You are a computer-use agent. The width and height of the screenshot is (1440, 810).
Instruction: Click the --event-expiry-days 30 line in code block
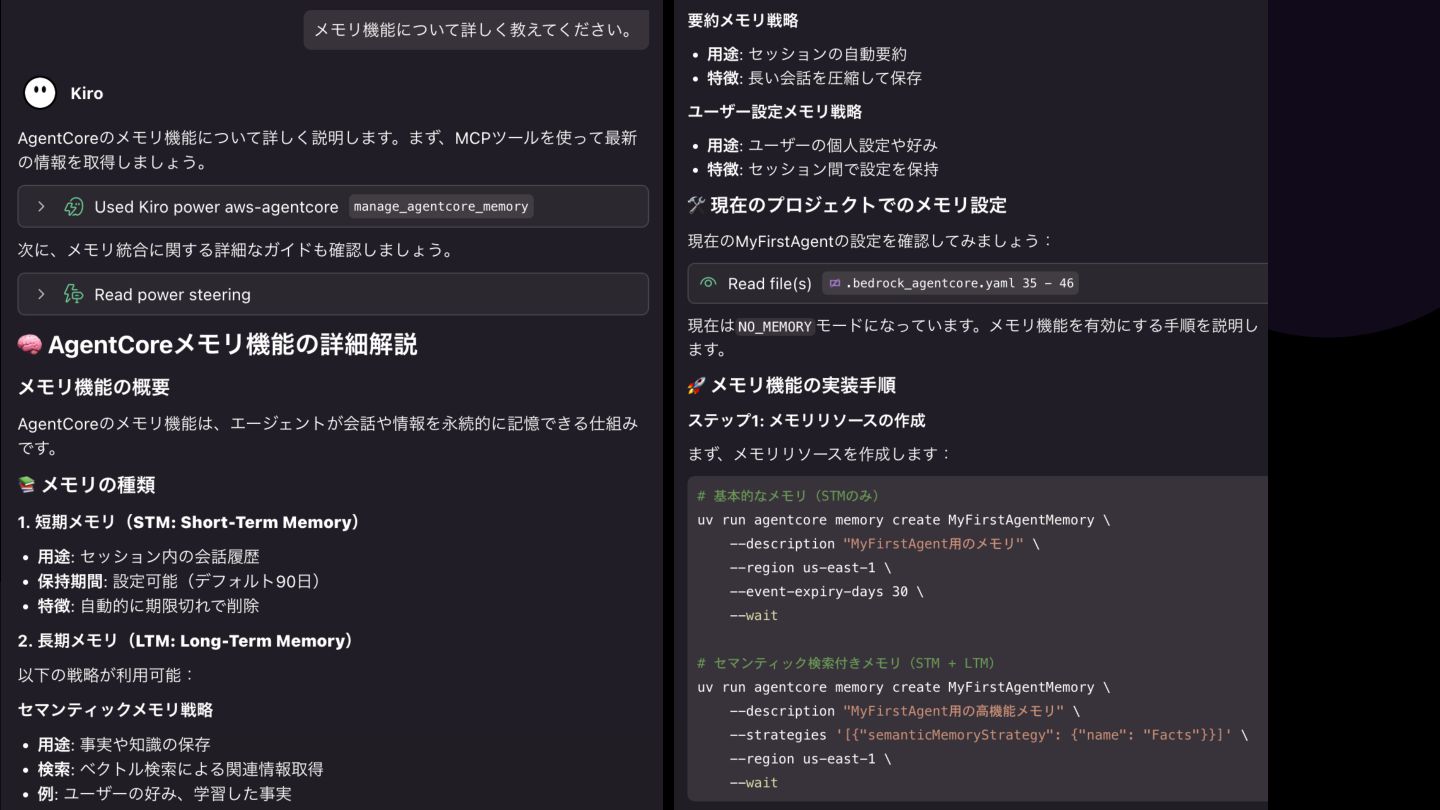point(826,591)
